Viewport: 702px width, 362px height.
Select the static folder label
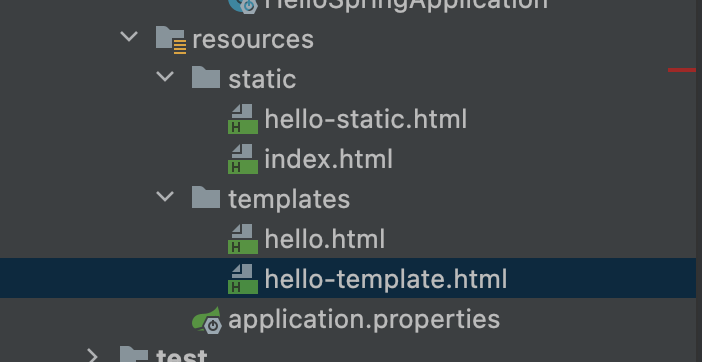click(262, 79)
